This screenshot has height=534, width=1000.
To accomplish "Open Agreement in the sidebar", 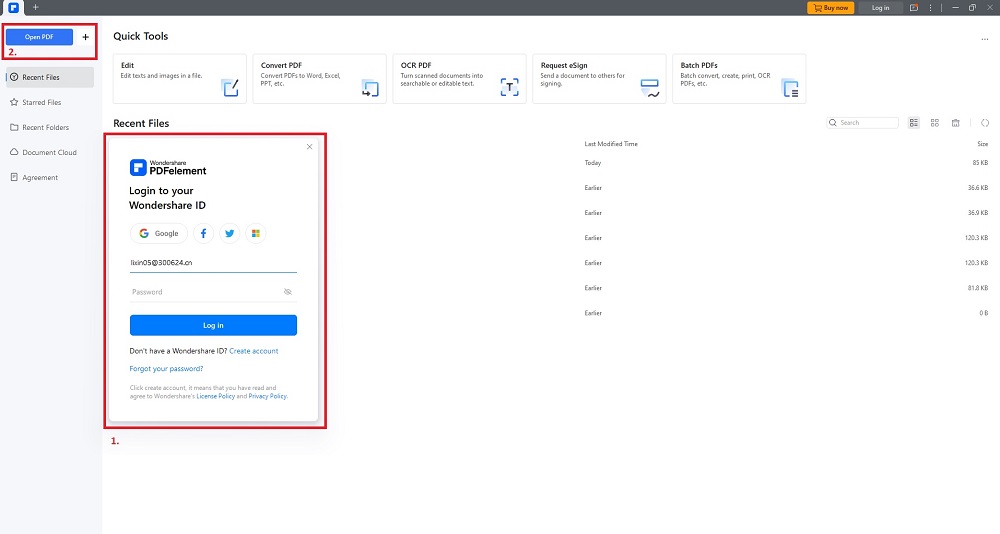I will click(50, 177).
